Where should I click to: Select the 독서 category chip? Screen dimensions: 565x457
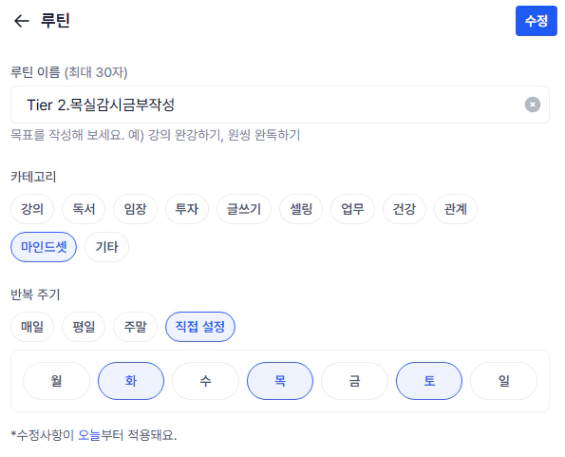click(x=84, y=209)
